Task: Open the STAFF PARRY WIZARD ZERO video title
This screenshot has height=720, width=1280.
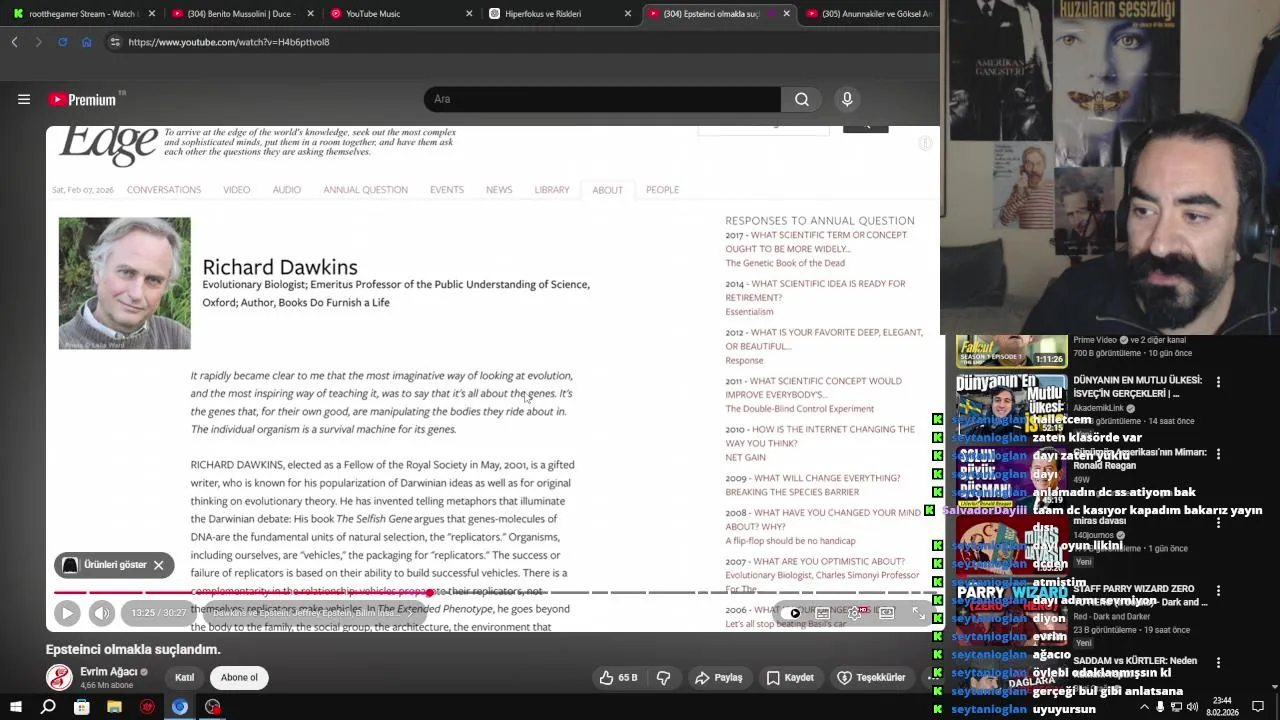Action: click(x=1138, y=596)
